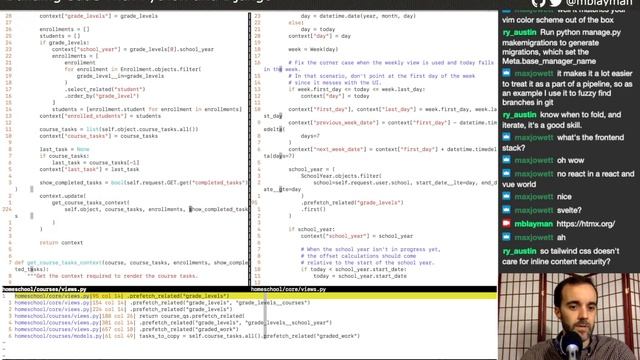This screenshot has width=640, height=360.
Task: Click badge beside maxjowett 'what's the frontend stack?'
Action: click(x=507, y=137)
